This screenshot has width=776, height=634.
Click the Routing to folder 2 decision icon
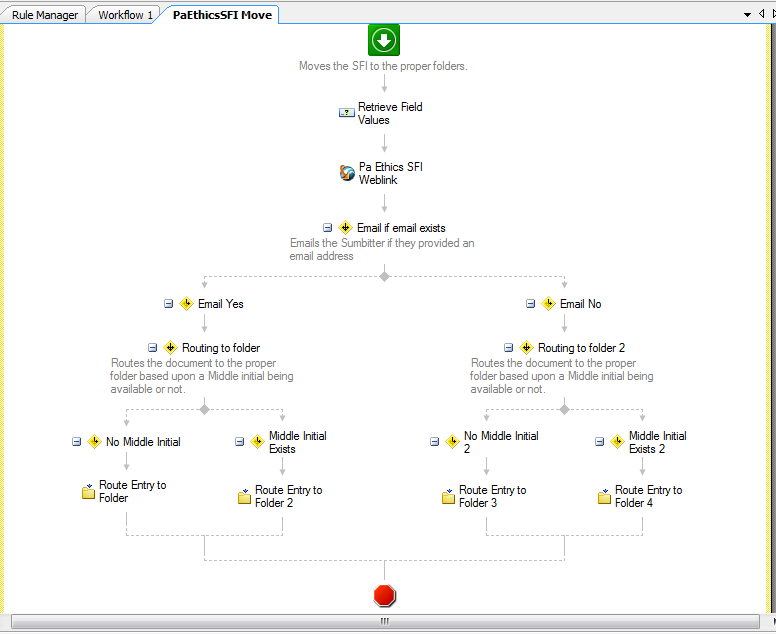526,347
